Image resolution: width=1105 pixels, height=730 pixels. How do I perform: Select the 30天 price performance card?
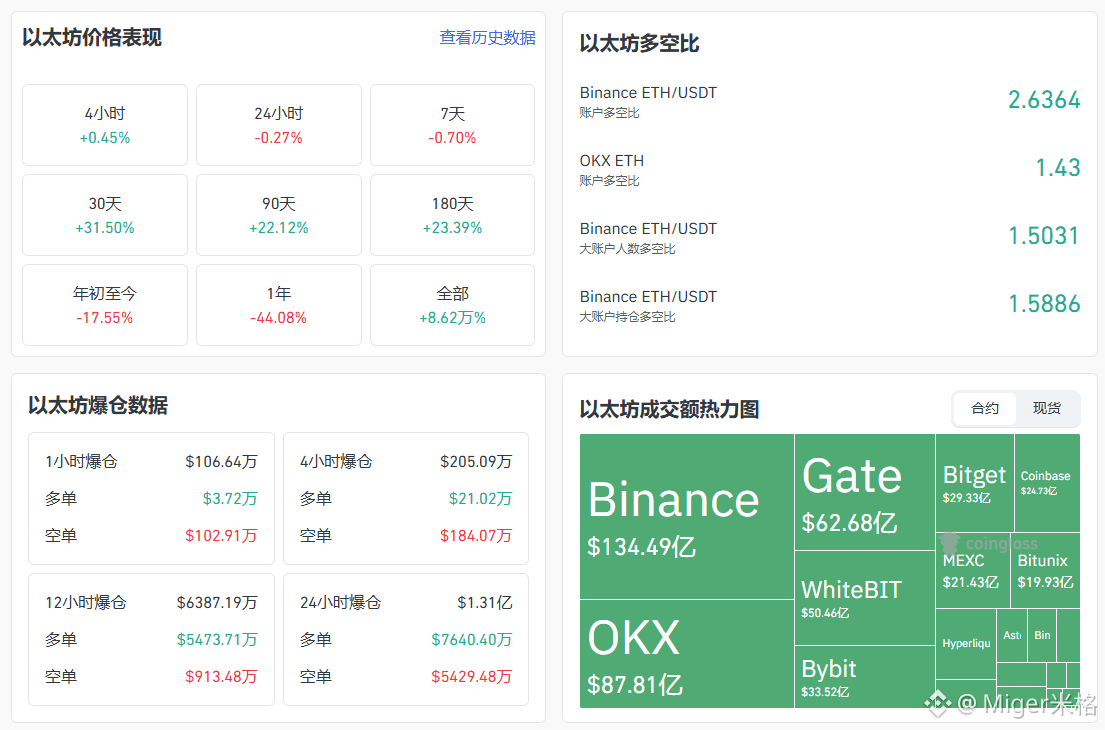[x=105, y=215]
